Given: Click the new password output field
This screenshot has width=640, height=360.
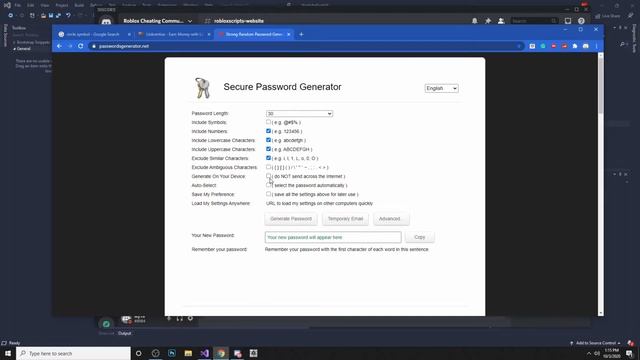Looking at the screenshot, I should coord(333,237).
